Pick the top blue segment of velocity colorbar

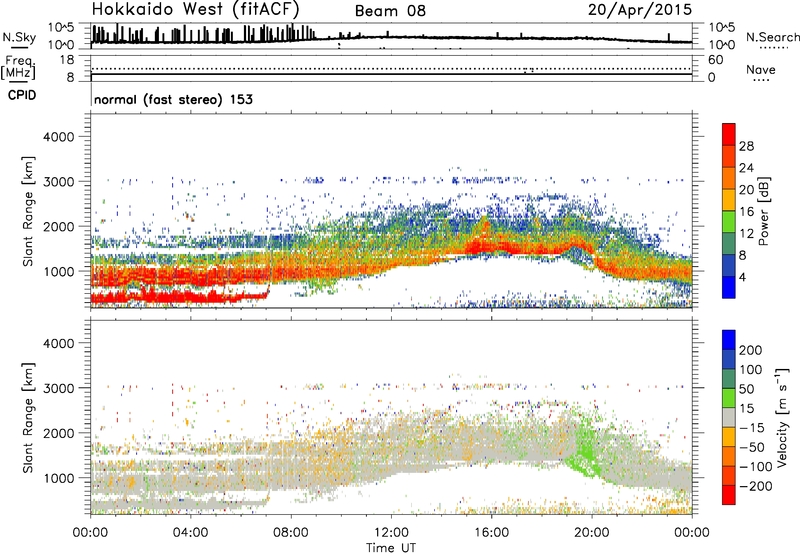click(729, 340)
